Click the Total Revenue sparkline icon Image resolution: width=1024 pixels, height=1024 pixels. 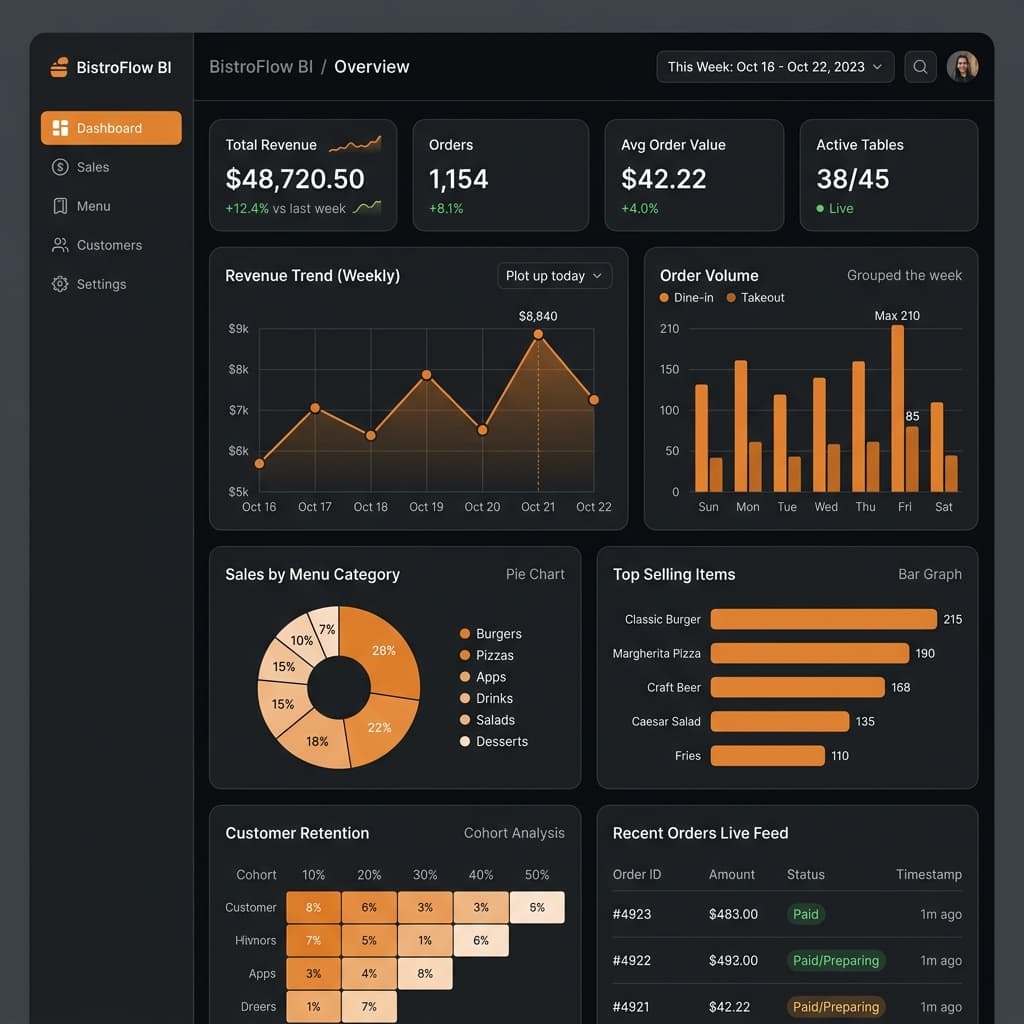coord(355,144)
